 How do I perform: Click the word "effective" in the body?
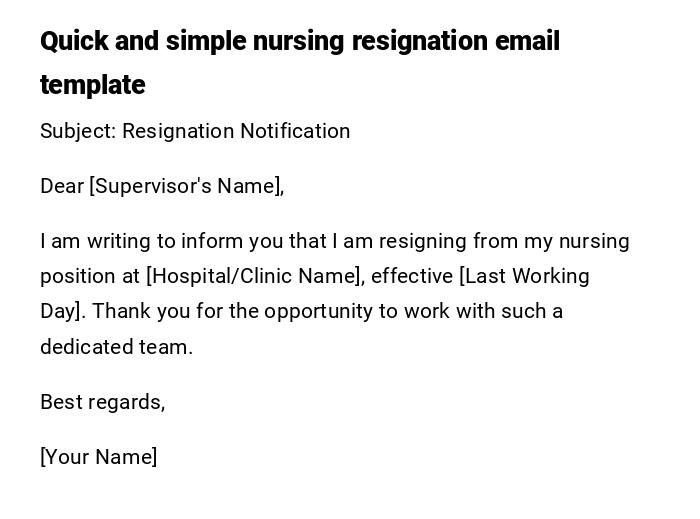point(411,276)
